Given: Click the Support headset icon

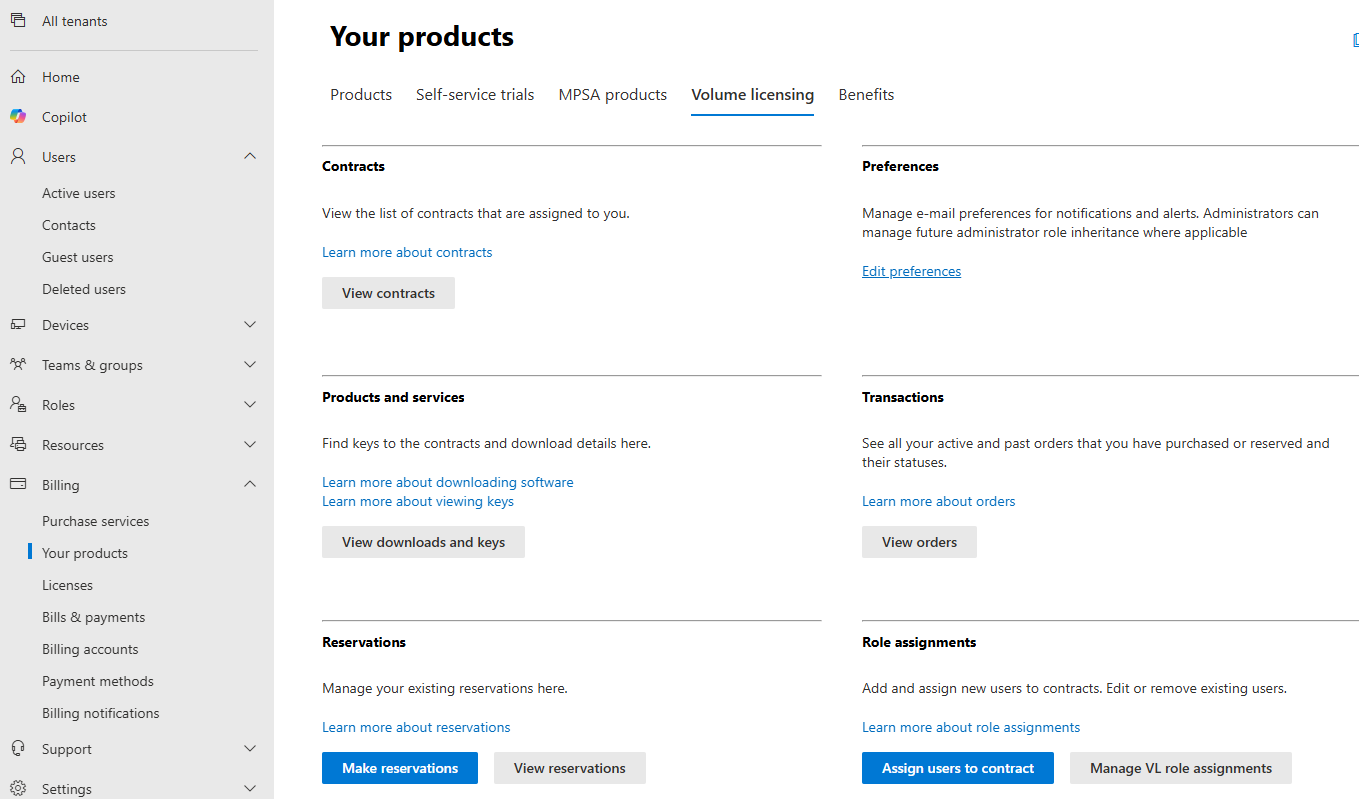Looking at the screenshot, I should 18,749.
